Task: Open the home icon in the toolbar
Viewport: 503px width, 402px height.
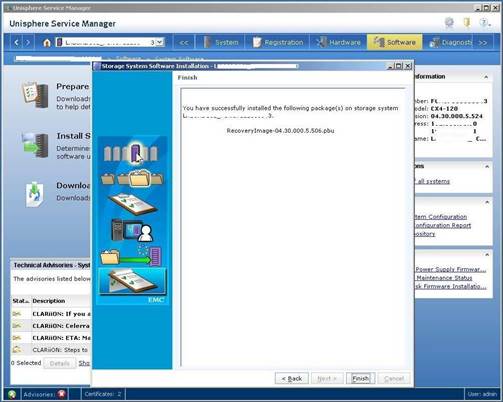Action: 47,43
